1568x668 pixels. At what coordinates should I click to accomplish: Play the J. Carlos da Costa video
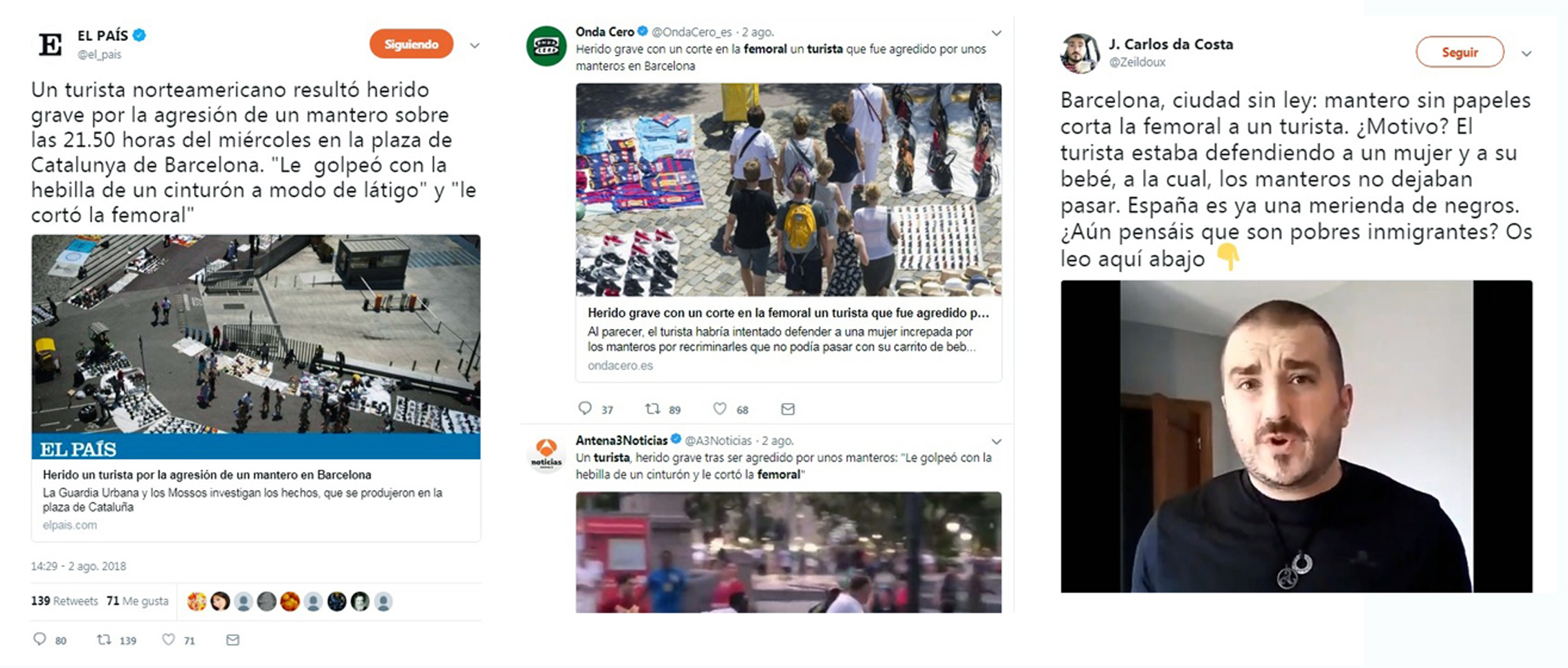tap(1297, 436)
